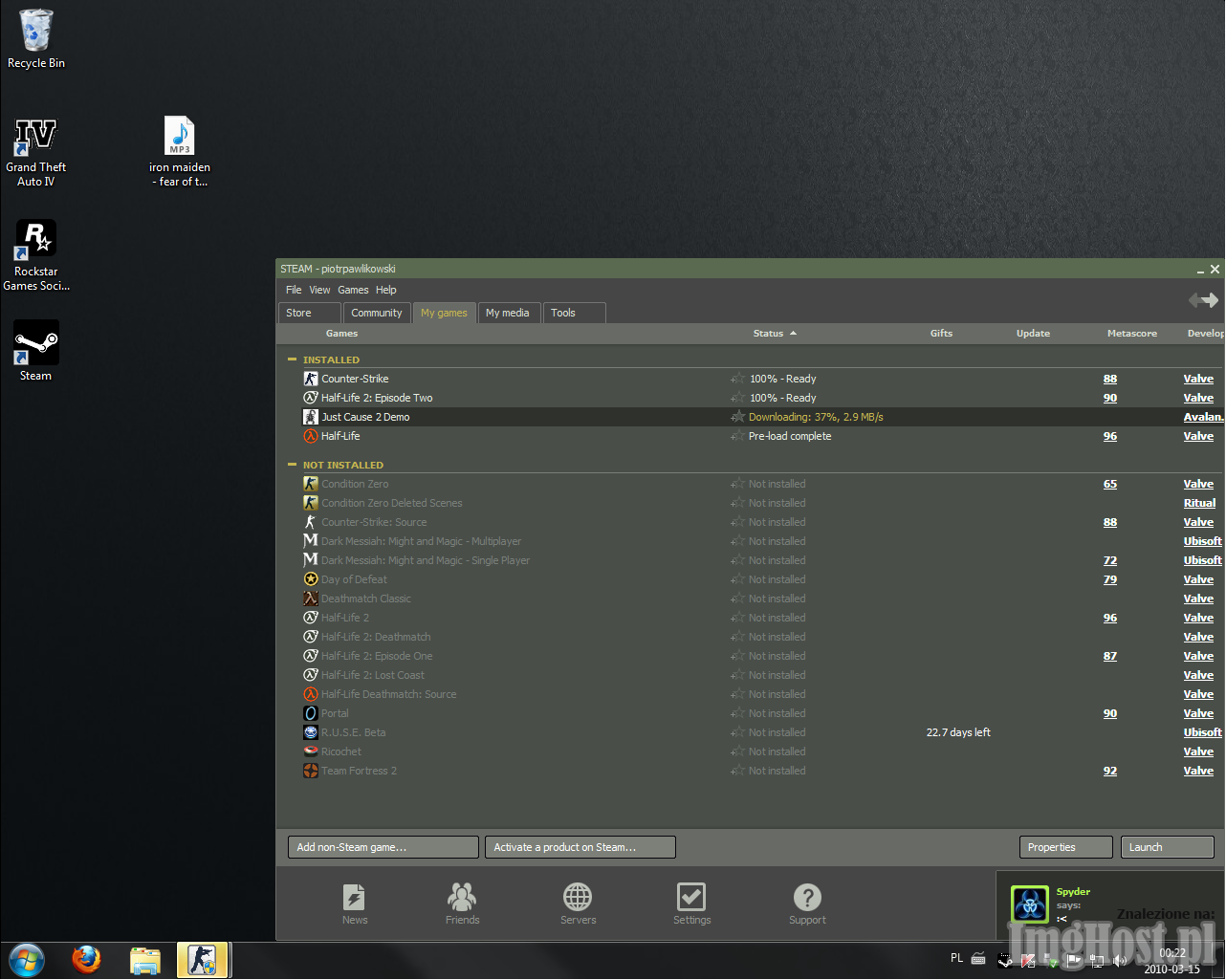Image resolution: width=1226 pixels, height=980 pixels.
Task: Click the Counter-Strike: Source game icon
Action: click(x=311, y=522)
